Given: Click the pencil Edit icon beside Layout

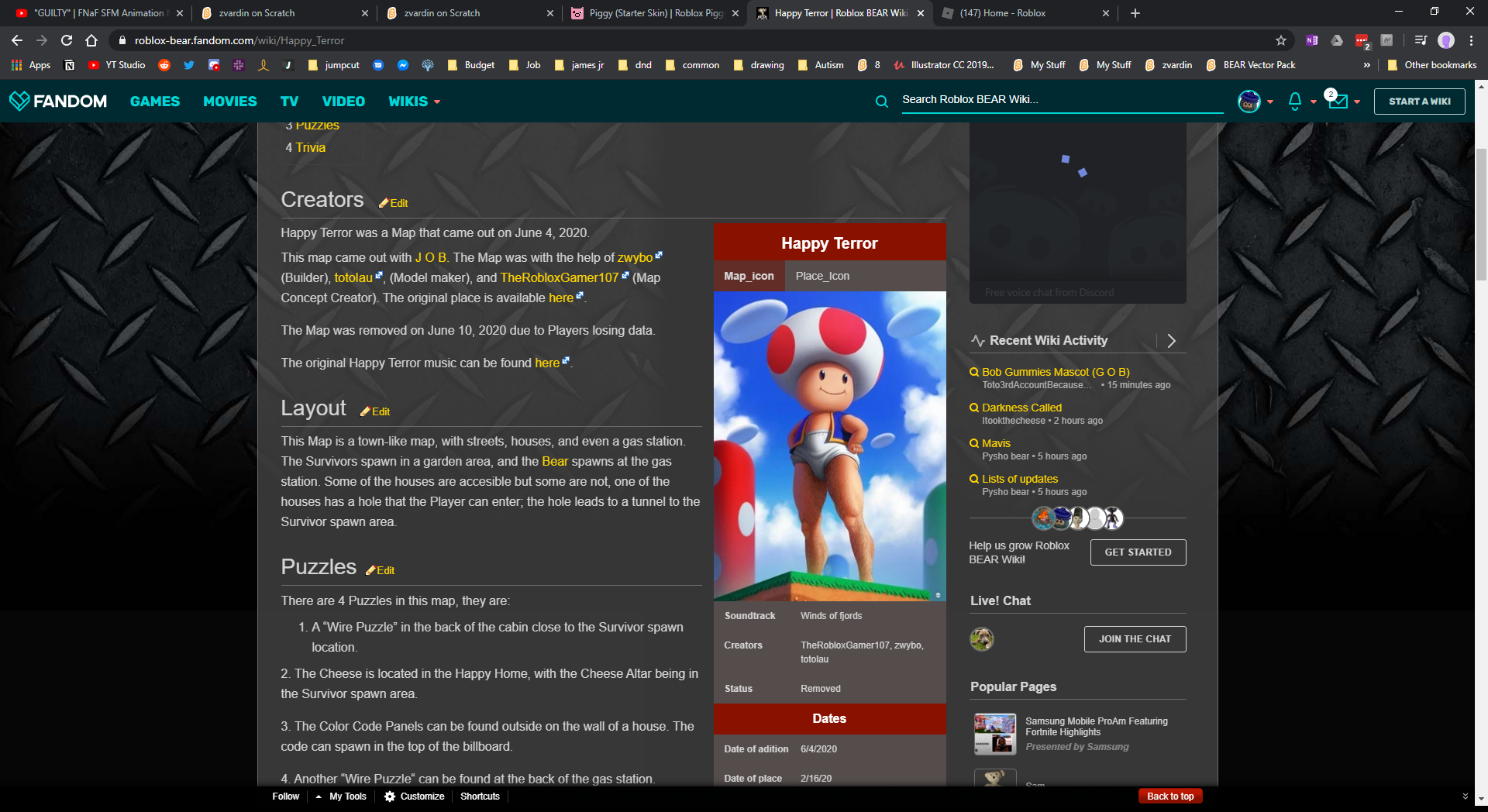Looking at the screenshot, I should 365,411.
